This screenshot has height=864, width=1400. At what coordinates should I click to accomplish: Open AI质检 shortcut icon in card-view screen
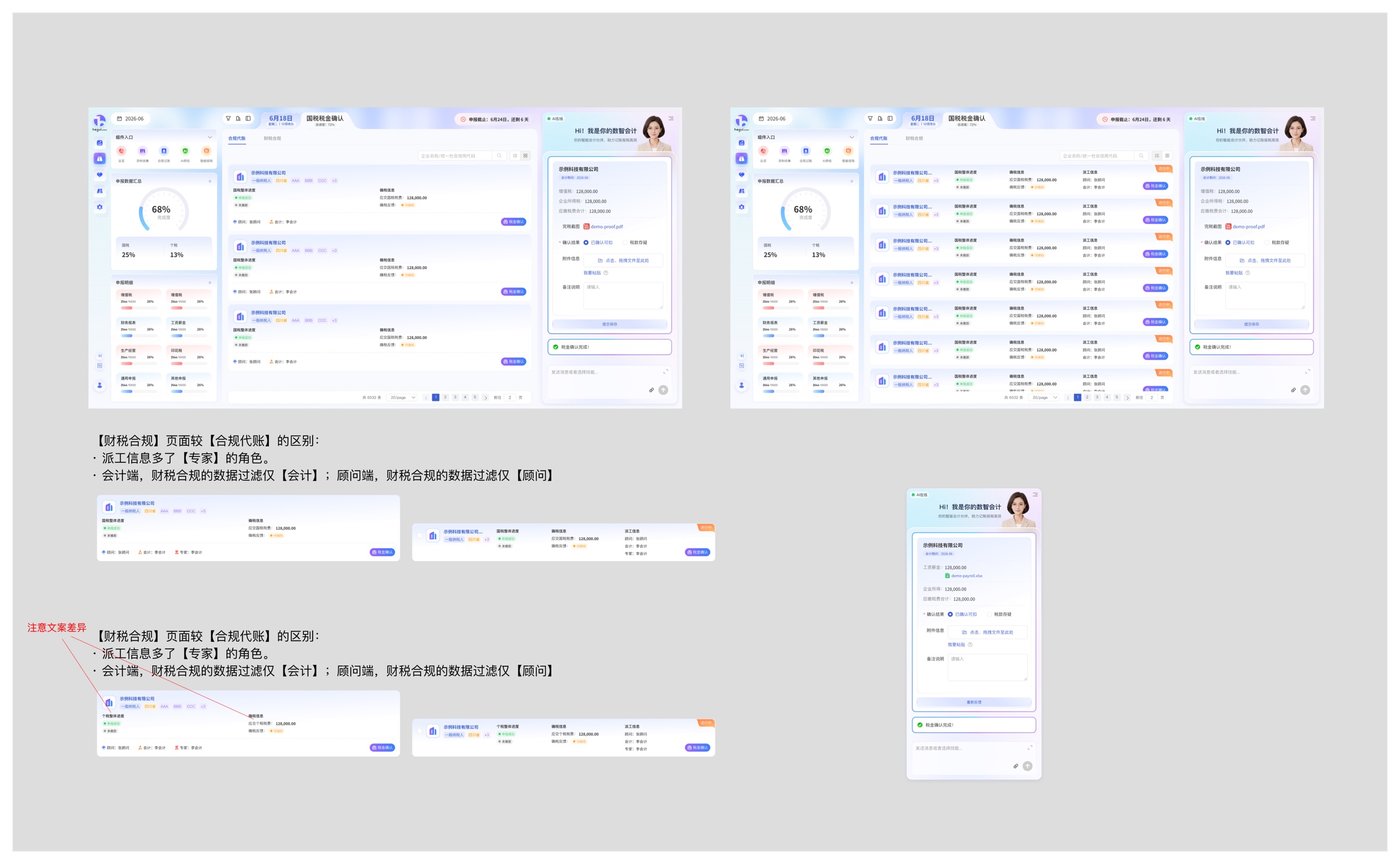(185, 151)
